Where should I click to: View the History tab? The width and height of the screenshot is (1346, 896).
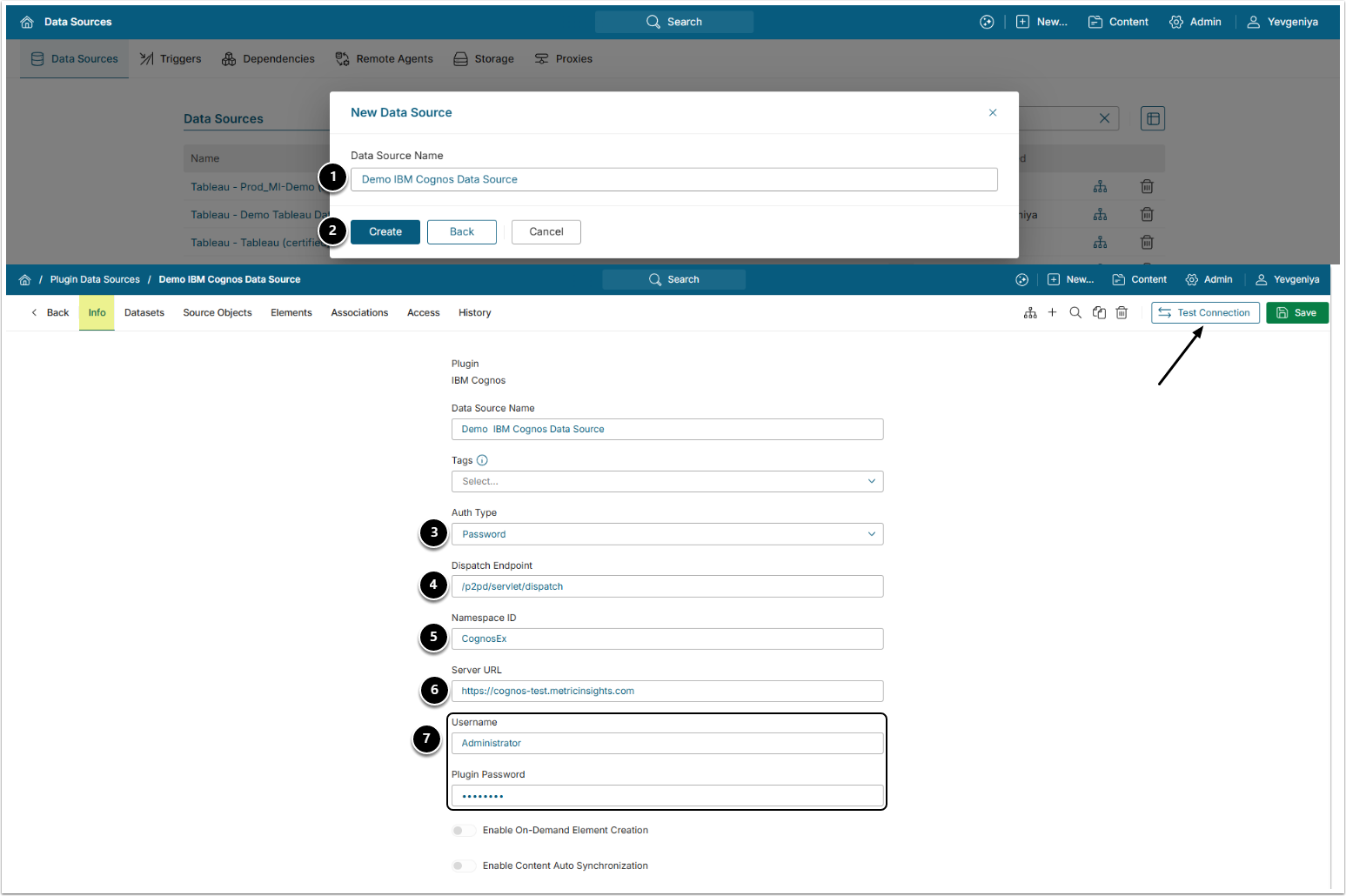(475, 313)
